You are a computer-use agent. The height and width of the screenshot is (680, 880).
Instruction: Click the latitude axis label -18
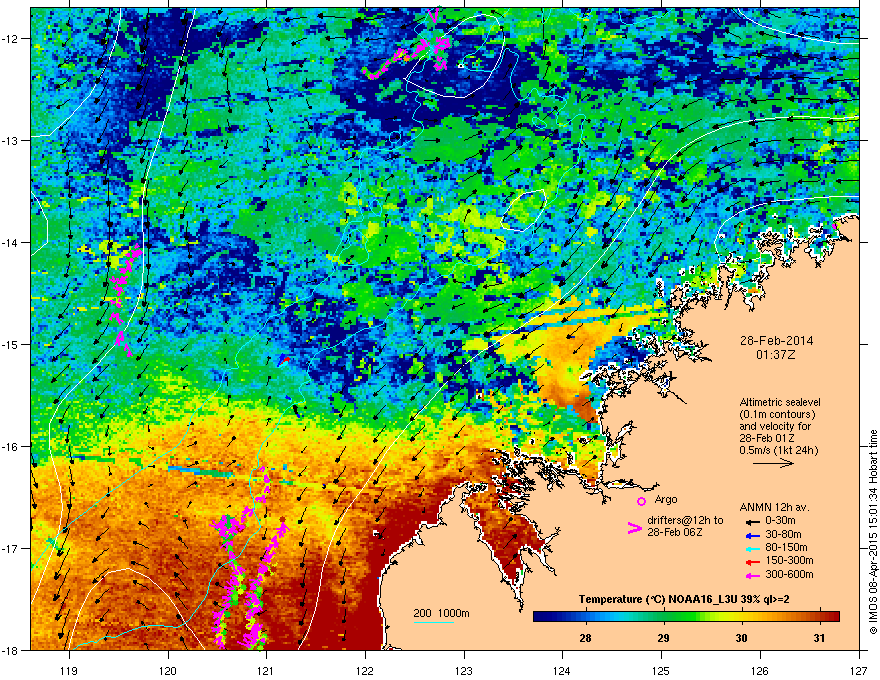(11, 650)
